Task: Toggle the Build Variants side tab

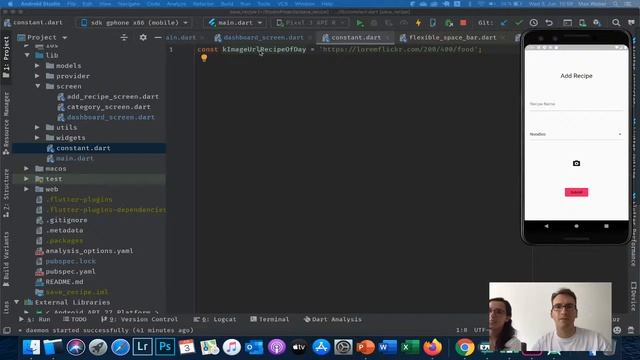Action: 6,258
